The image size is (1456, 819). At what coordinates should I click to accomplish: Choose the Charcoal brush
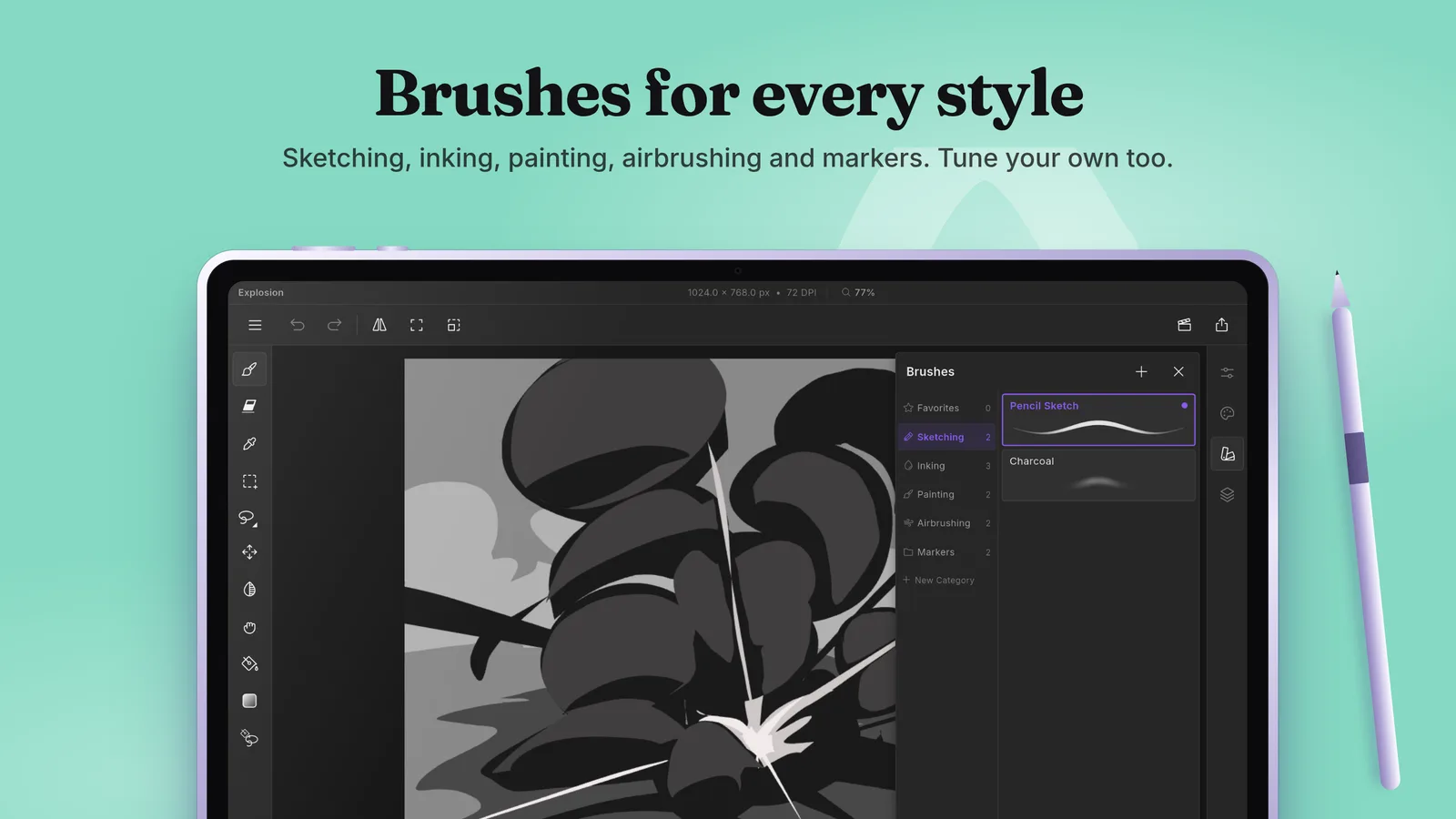1098,475
